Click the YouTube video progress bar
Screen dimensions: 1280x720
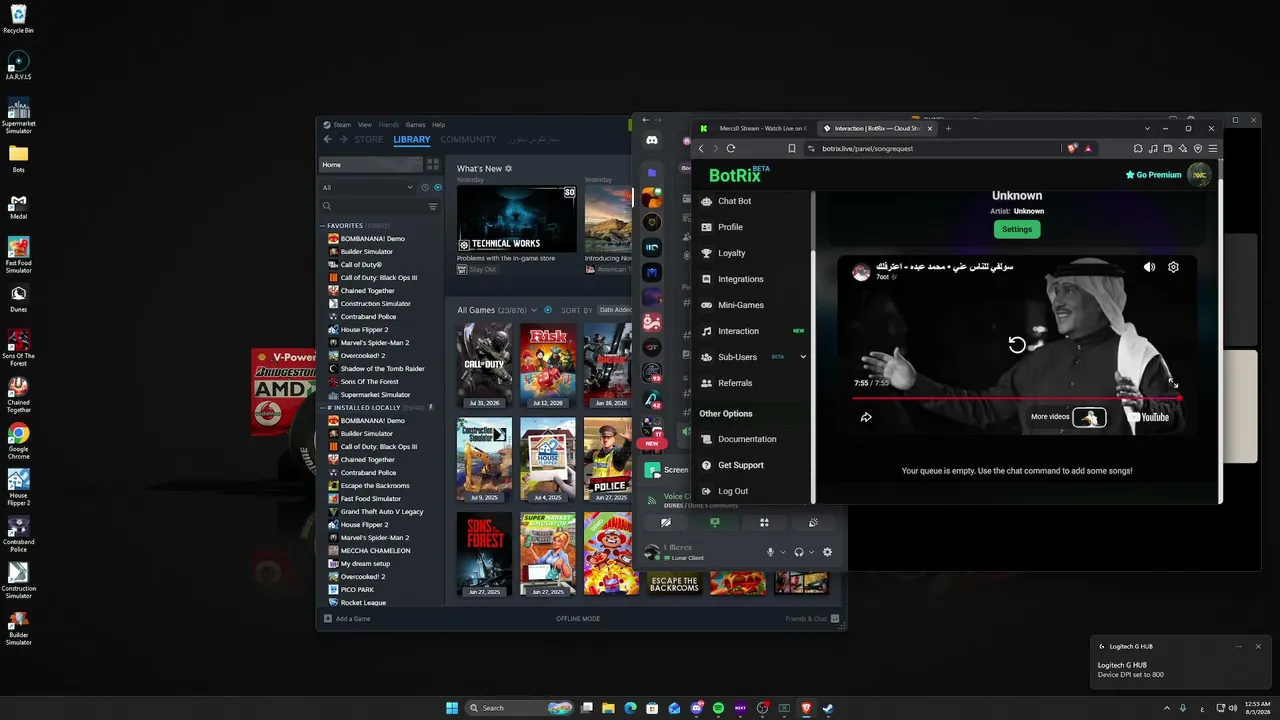1016,398
